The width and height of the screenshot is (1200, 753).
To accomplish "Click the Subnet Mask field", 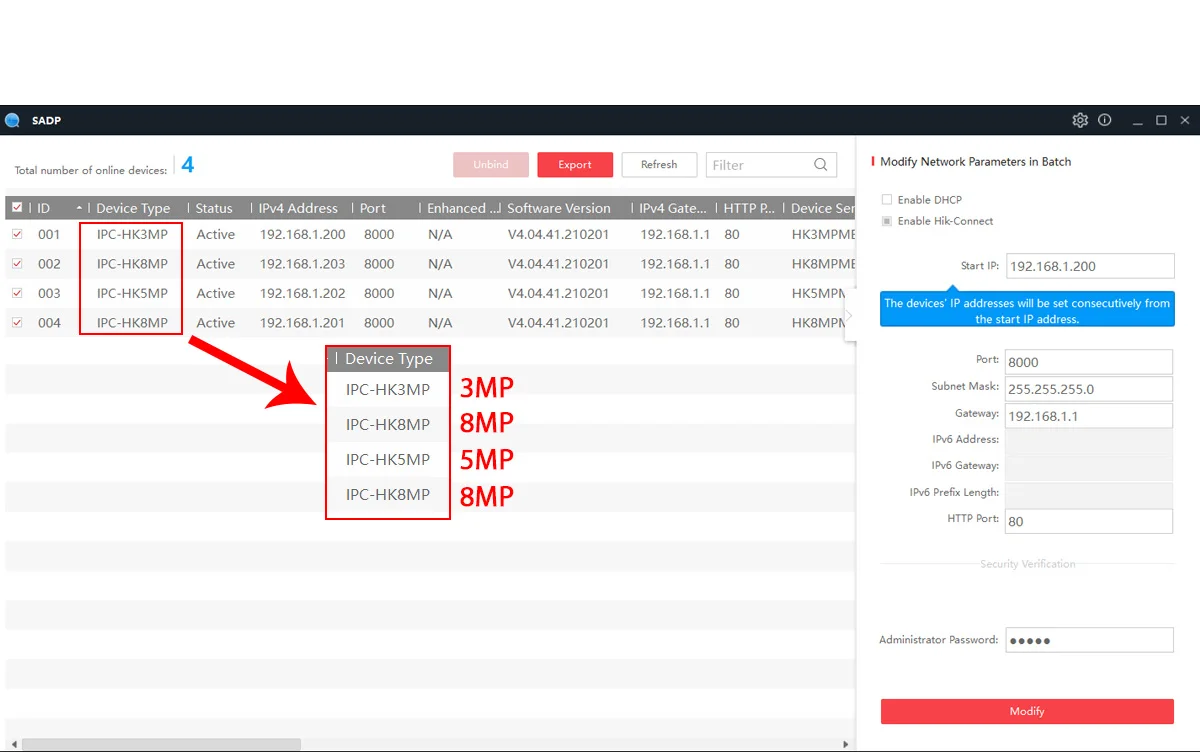I will (x=1088, y=389).
